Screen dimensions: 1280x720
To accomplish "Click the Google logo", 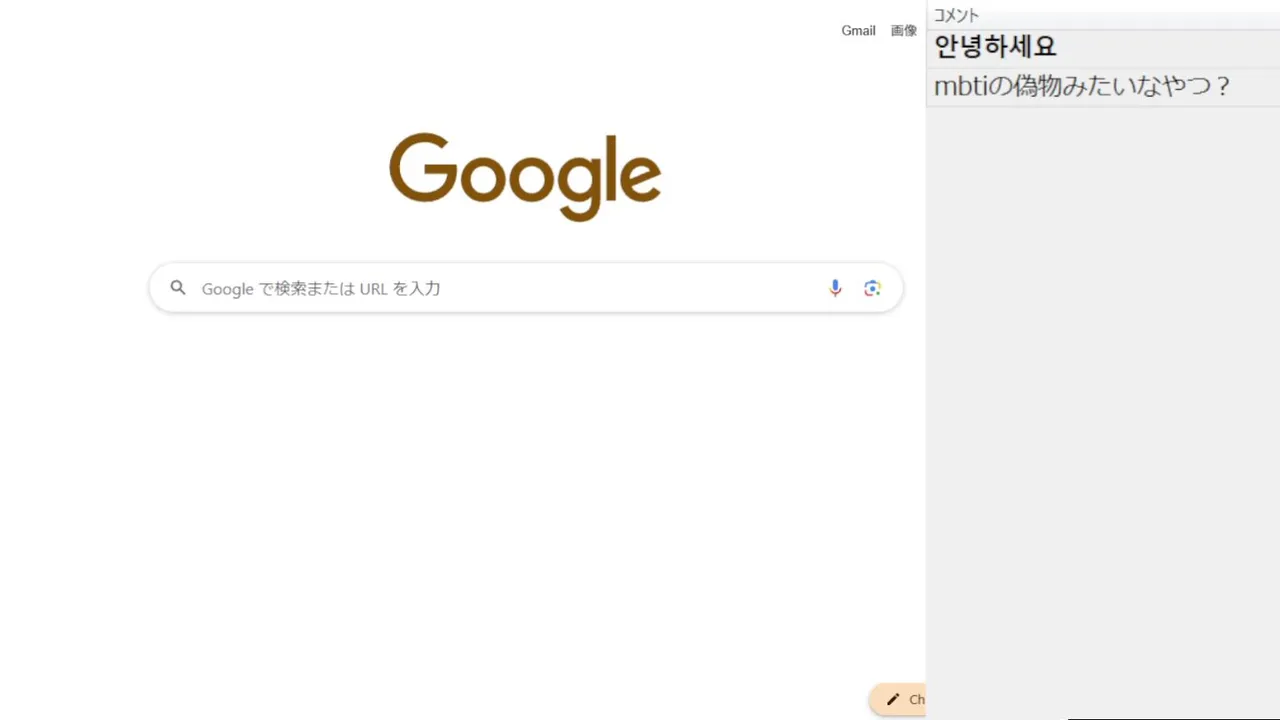I will (x=525, y=177).
